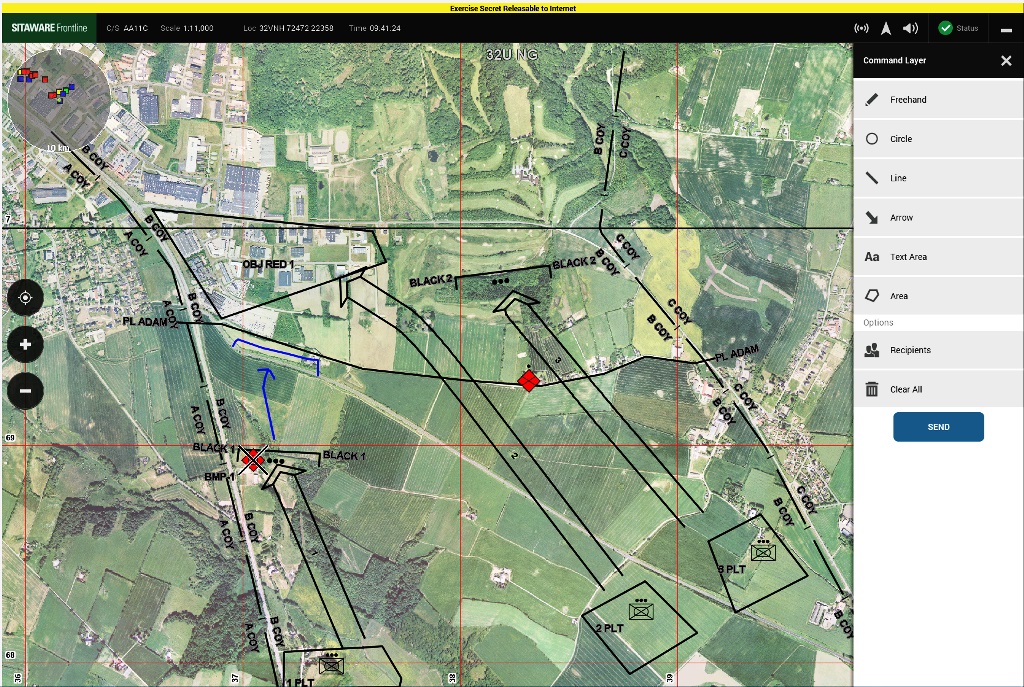
Task: Zoom in on the map
Action: pyautogui.click(x=25, y=345)
